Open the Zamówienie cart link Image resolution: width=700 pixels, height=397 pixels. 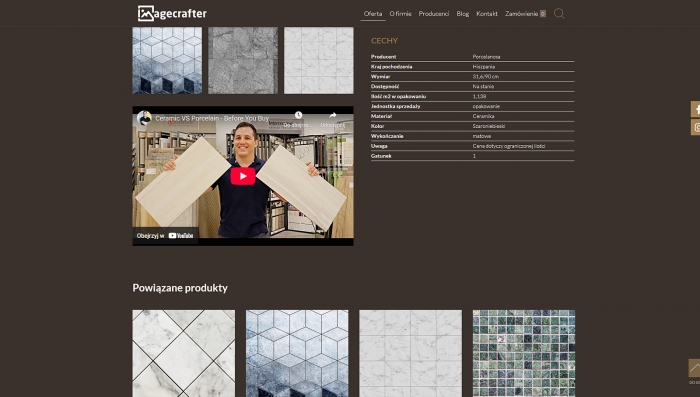pyautogui.click(x=525, y=14)
